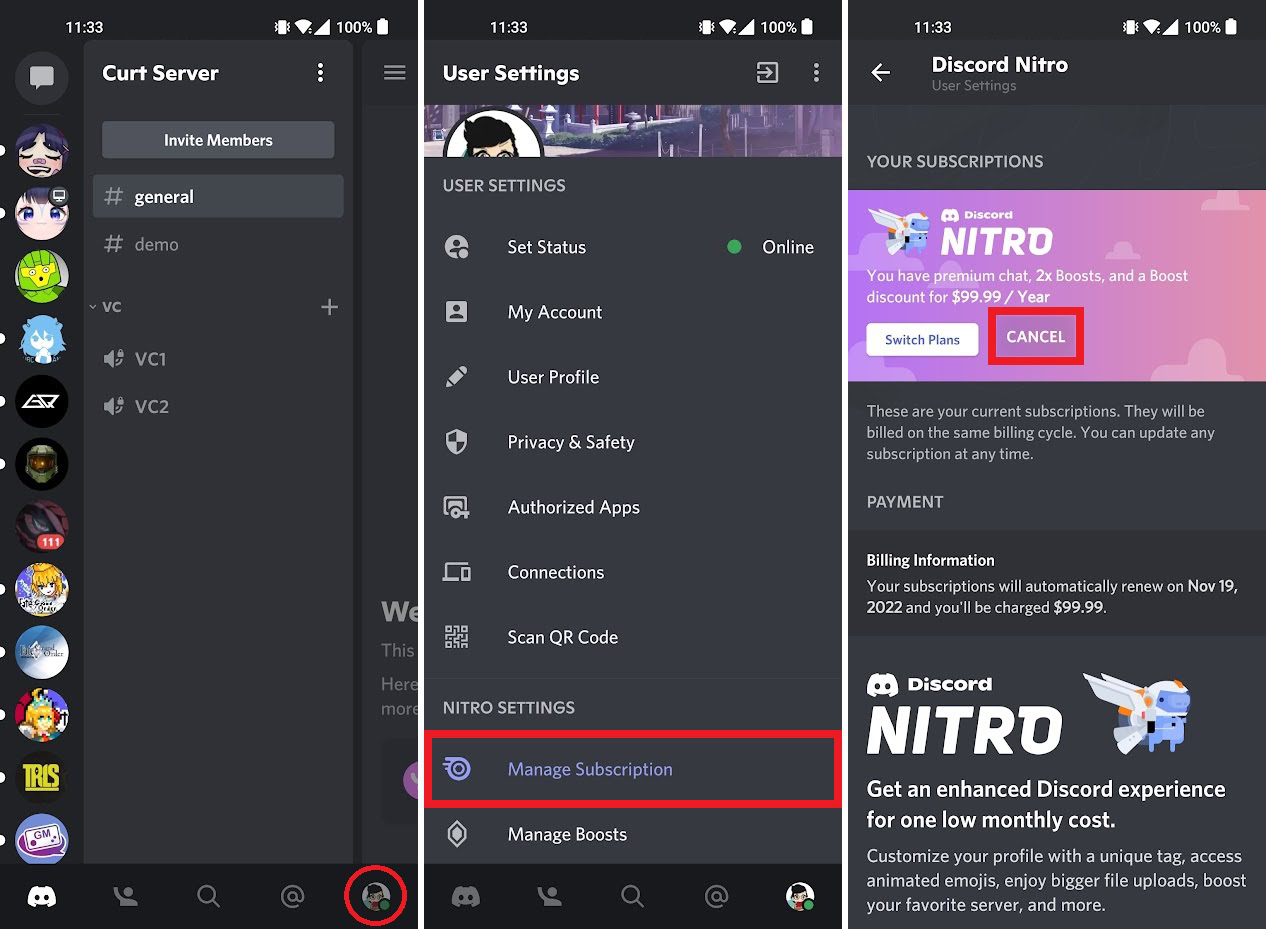This screenshot has height=929, width=1266.
Task: Open Set Status setting
Action: click(632, 247)
